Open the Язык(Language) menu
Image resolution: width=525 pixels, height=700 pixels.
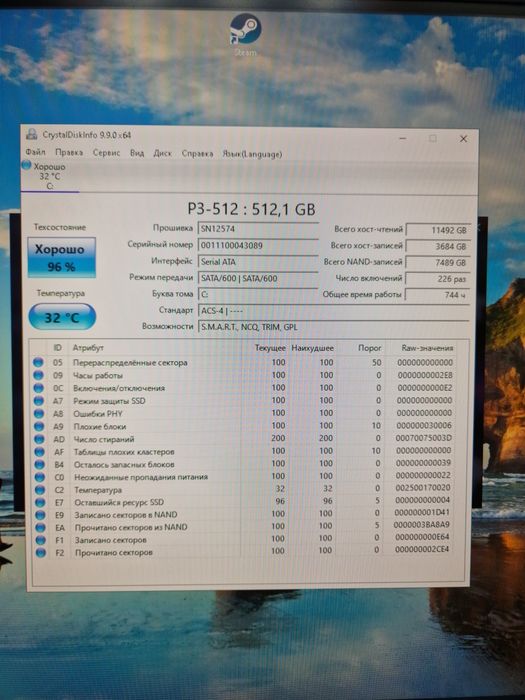coord(252,154)
